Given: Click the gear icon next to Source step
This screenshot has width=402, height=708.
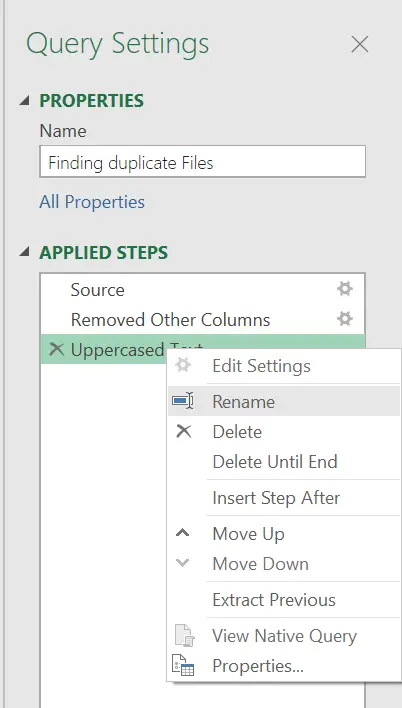Looking at the screenshot, I should (345, 289).
